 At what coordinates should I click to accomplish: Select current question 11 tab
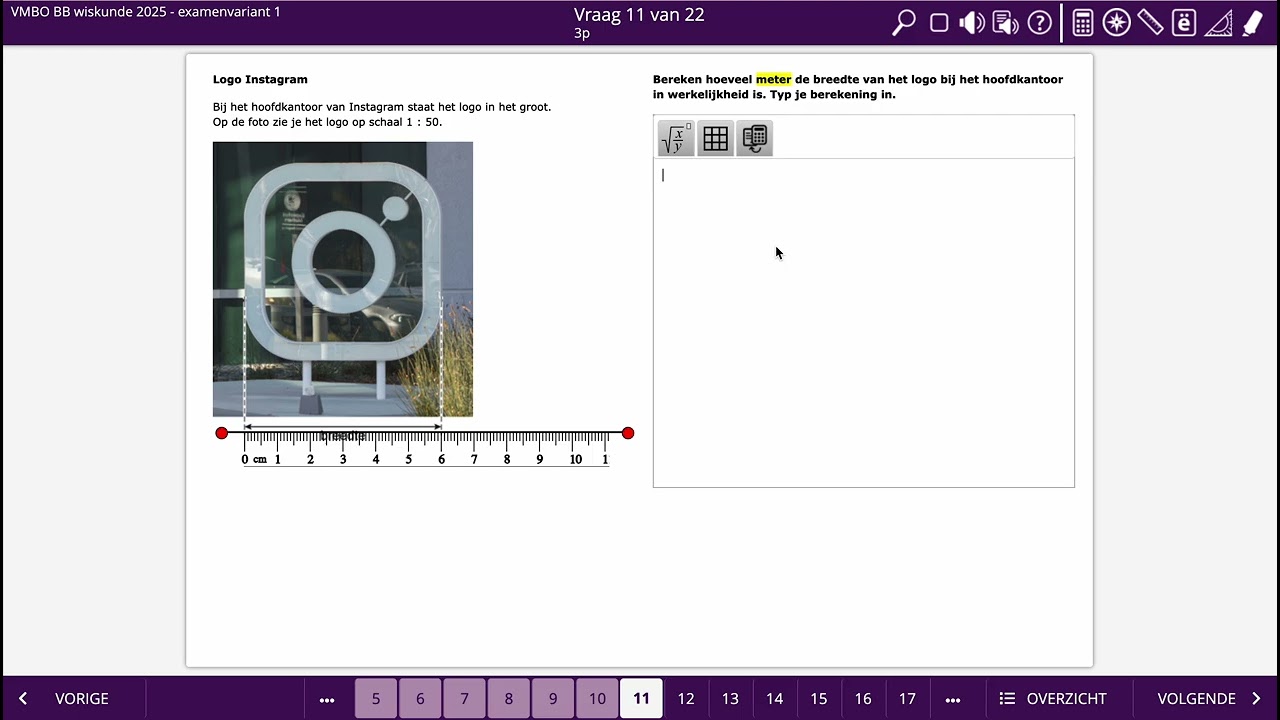tap(641, 699)
